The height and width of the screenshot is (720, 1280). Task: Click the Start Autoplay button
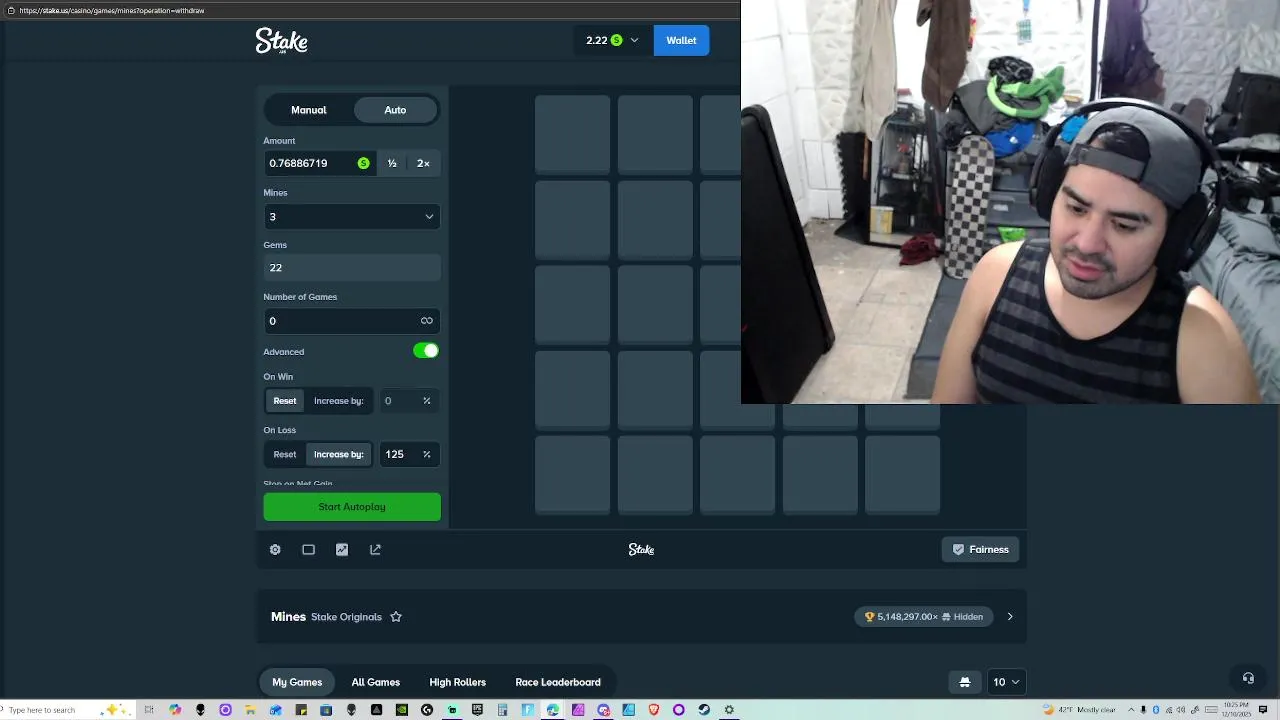tap(352, 507)
